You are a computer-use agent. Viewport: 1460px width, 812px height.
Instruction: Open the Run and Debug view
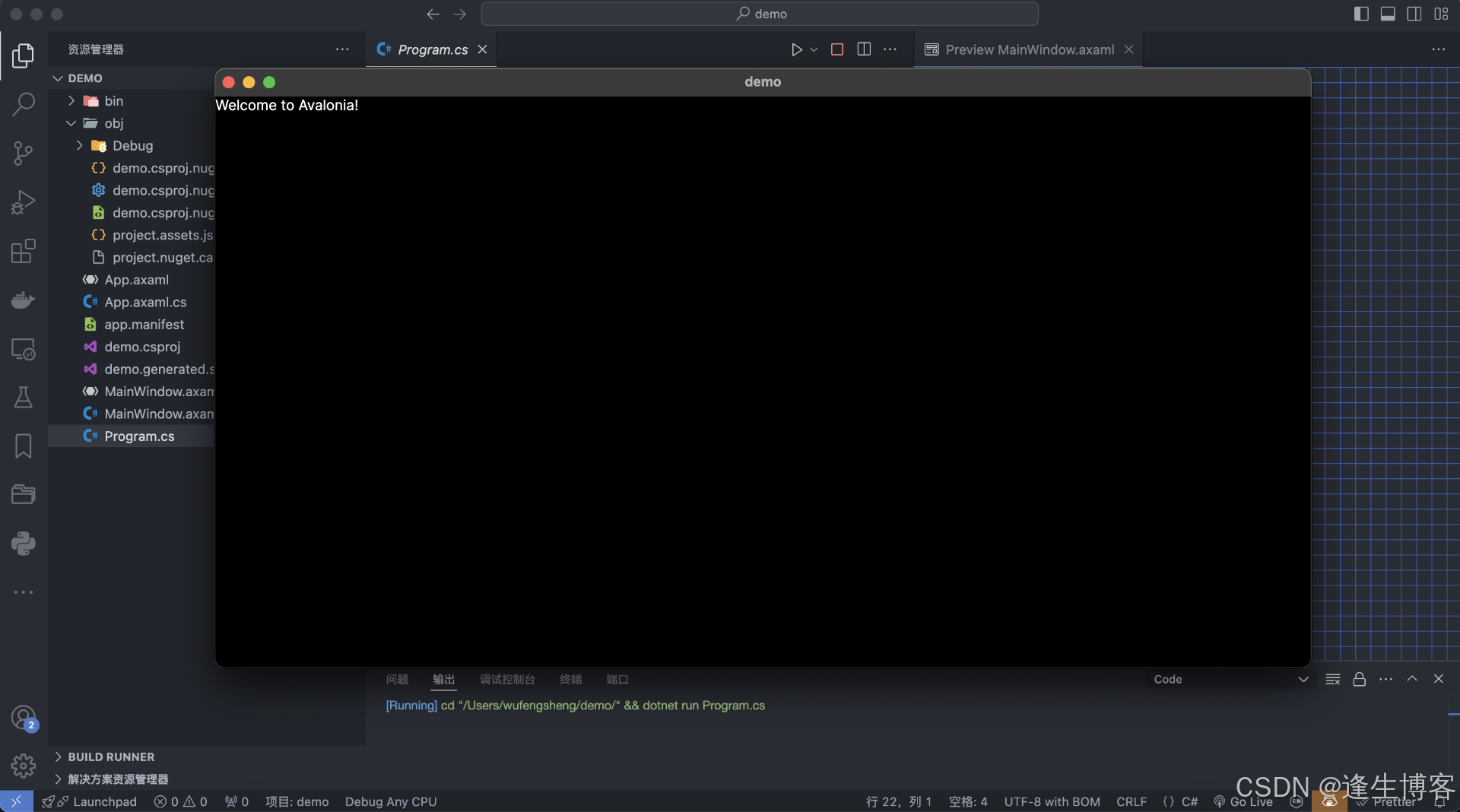(23, 202)
